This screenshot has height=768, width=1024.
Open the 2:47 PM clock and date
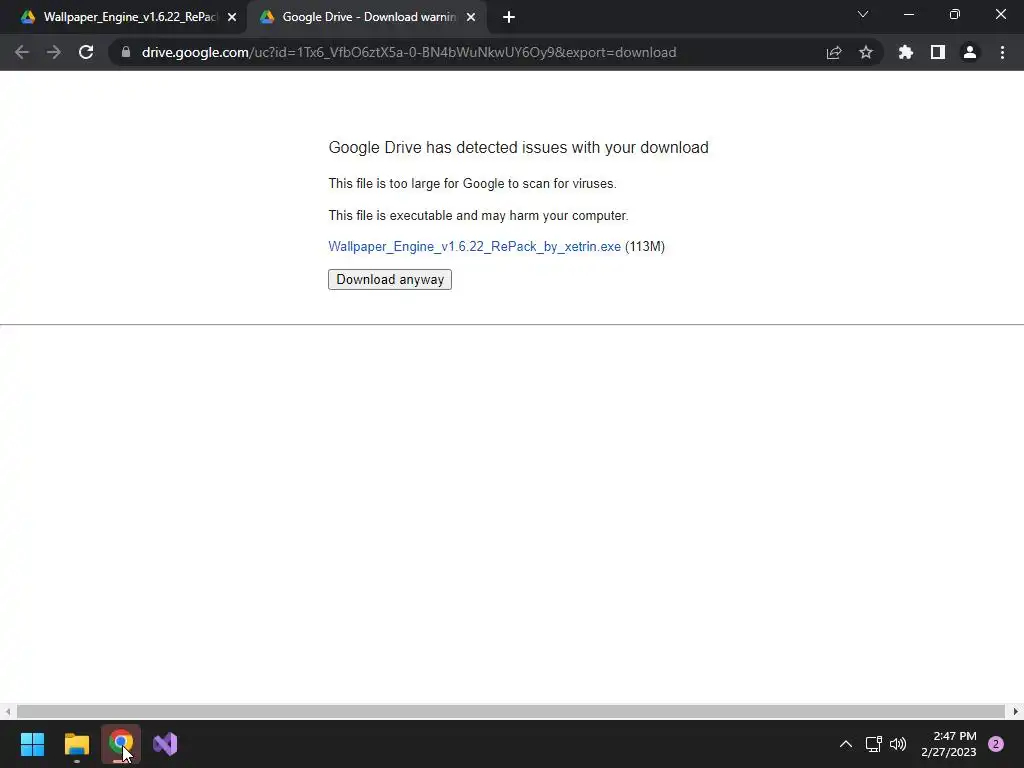(948, 744)
